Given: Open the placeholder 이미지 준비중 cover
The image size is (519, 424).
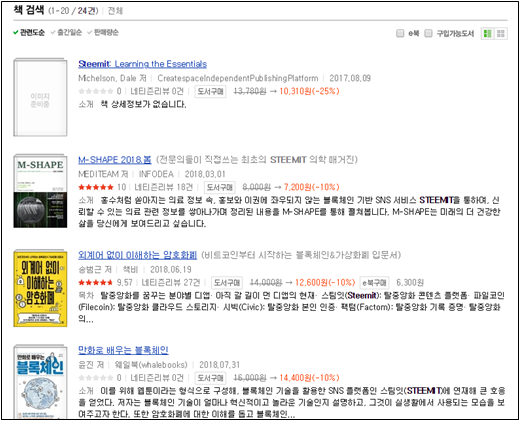Looking at the screenshot, I should point(40,97).
